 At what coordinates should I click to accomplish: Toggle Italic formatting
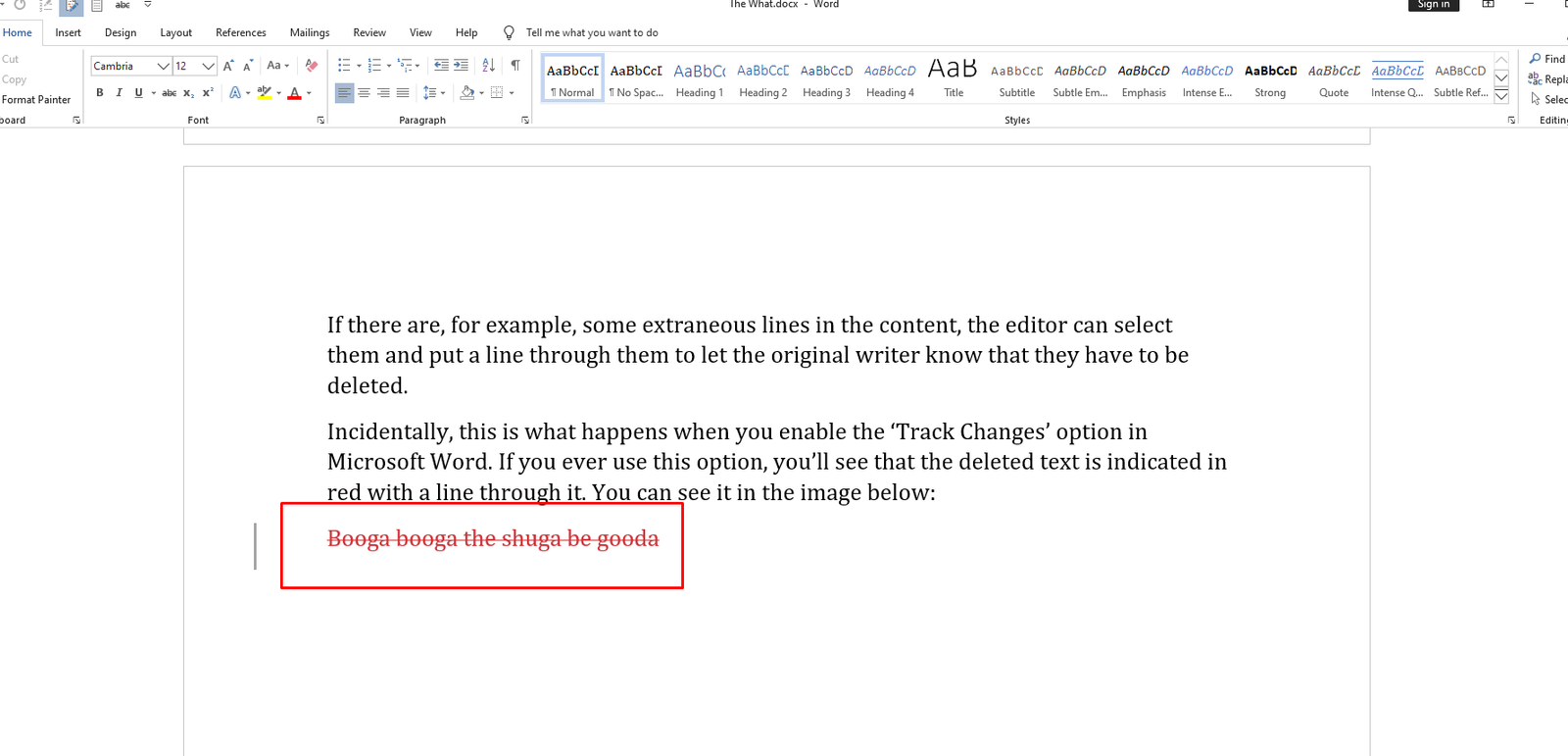119,93
